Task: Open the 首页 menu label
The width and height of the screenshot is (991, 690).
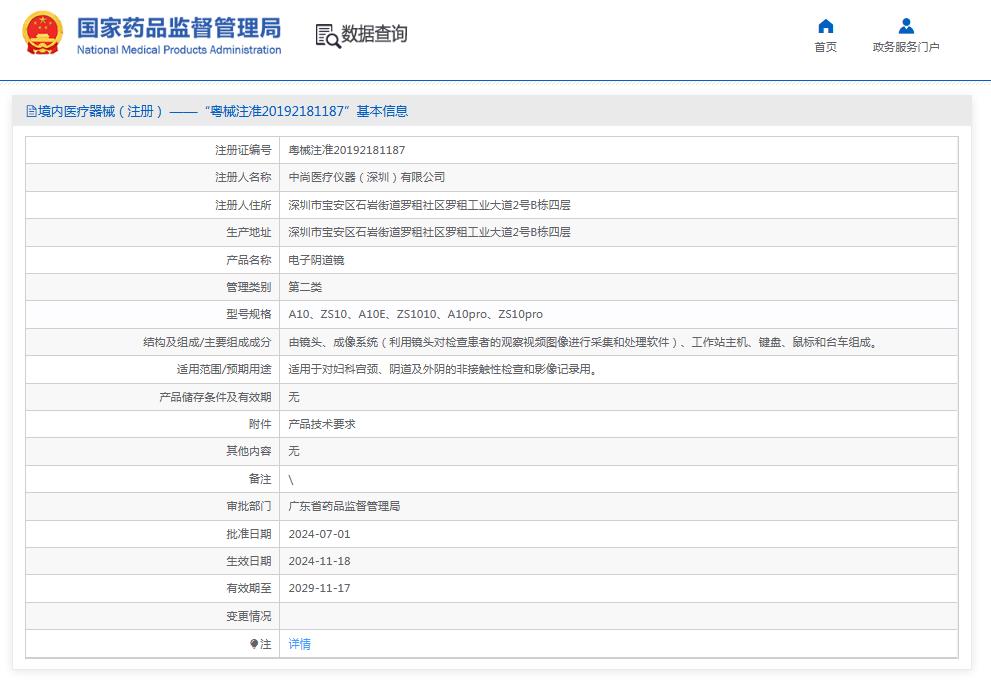Action: click(x=825, y=47)
